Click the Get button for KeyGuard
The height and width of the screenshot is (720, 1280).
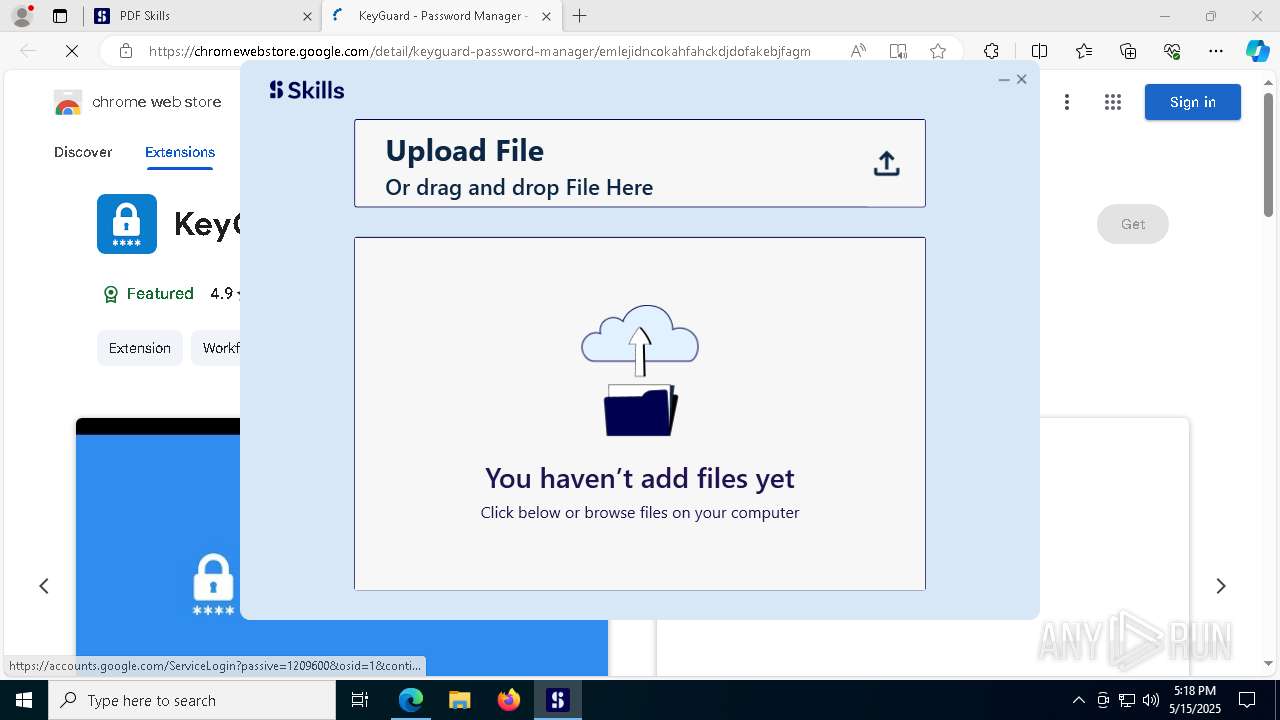click(x=1133, y=224)
